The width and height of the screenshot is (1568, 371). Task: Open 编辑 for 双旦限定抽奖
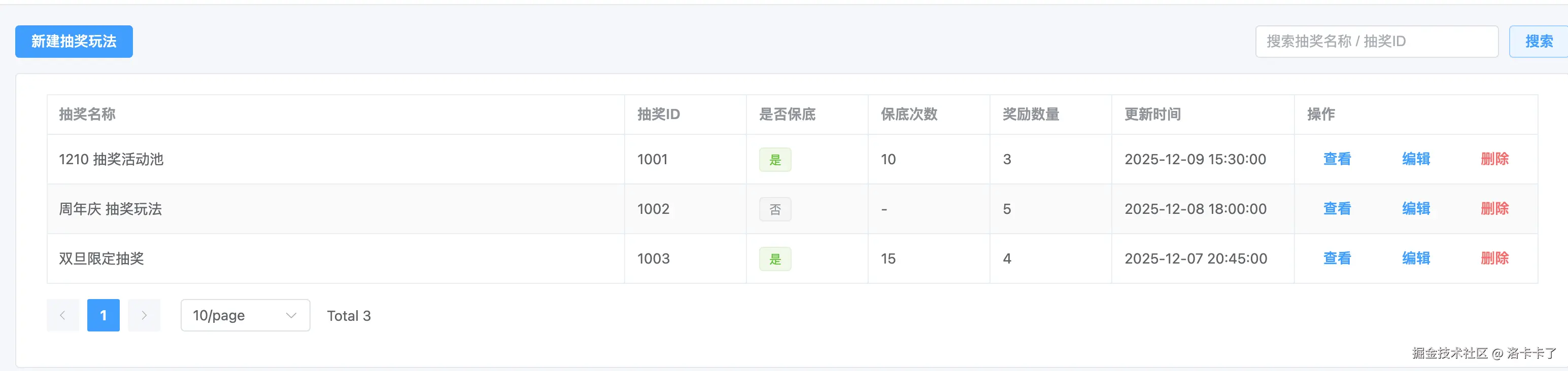1416,258
